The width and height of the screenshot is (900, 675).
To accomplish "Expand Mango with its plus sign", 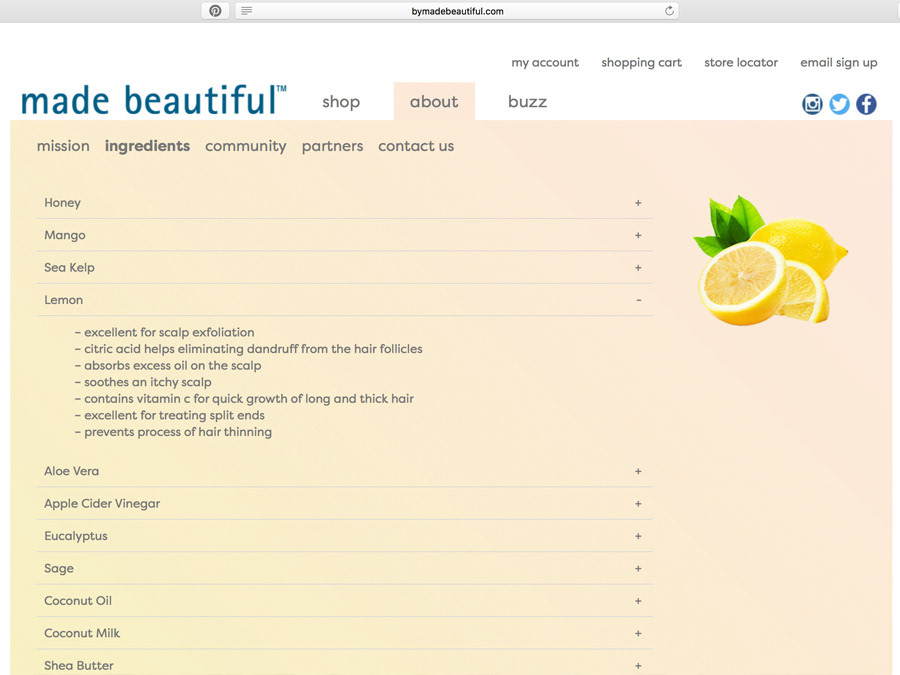I will 638,235.
